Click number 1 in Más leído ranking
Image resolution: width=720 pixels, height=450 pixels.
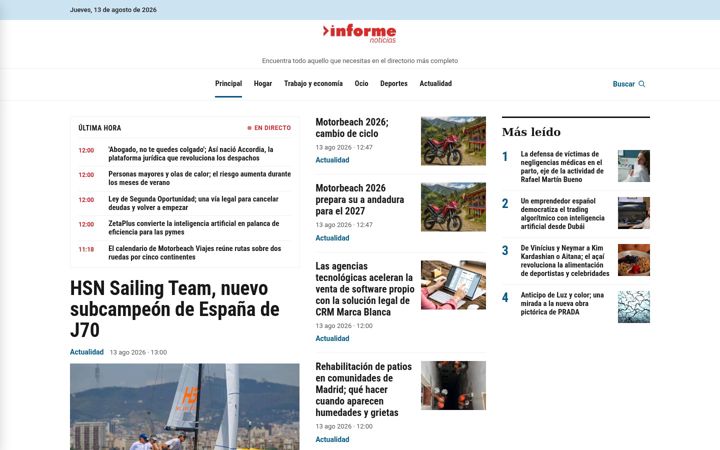pos(505,157)
